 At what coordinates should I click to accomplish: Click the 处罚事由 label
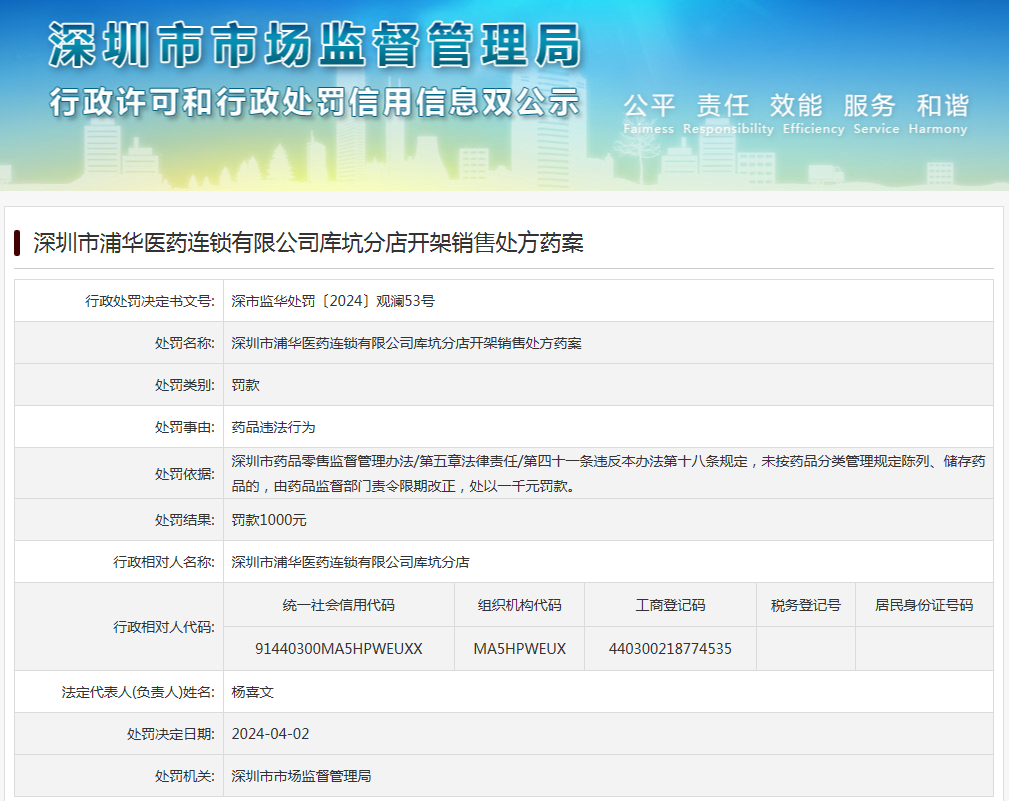(185, 427)
